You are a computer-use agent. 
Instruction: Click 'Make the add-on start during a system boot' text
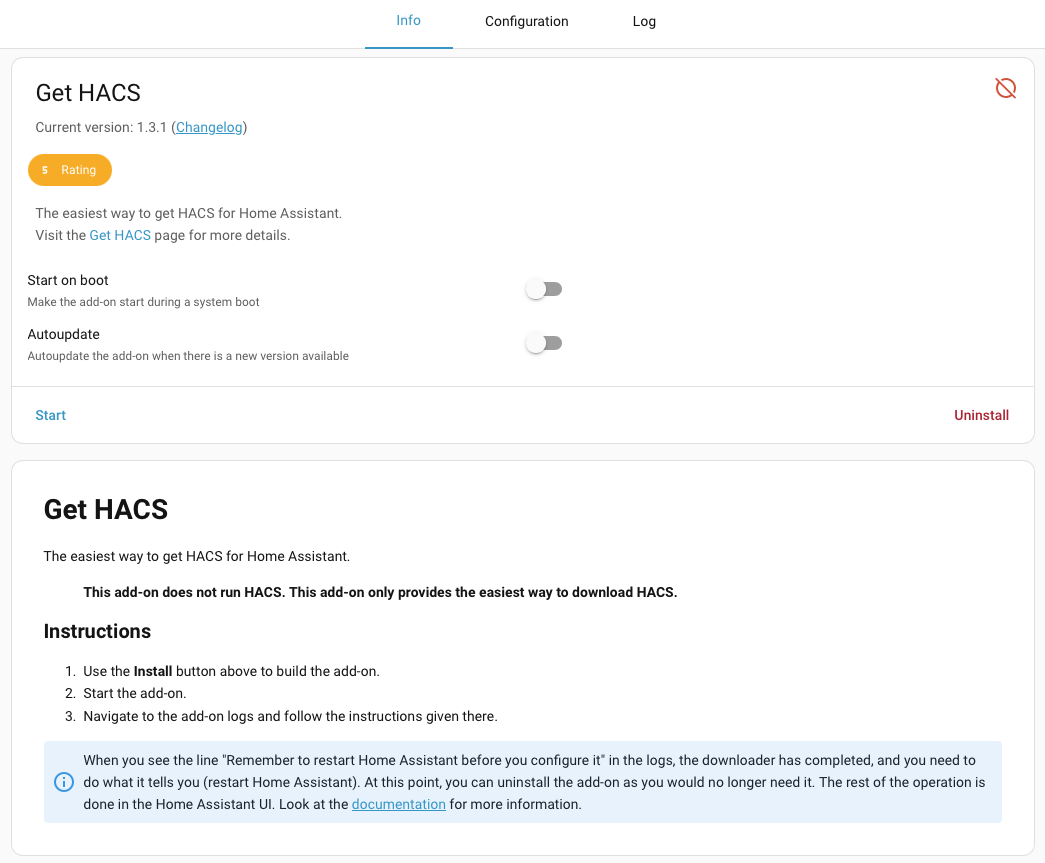pos(143,302)
